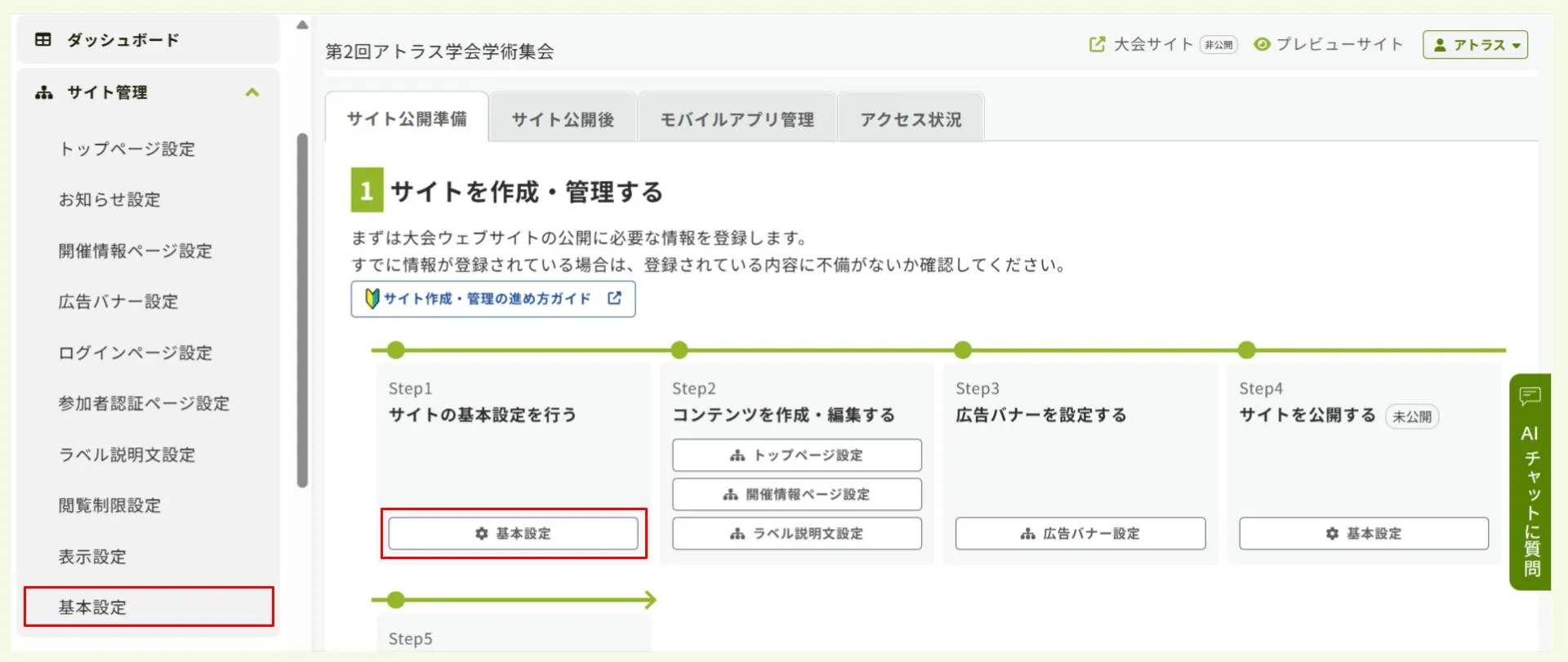Open 開催情報ページ設定 in sidebar

[135, 251]
